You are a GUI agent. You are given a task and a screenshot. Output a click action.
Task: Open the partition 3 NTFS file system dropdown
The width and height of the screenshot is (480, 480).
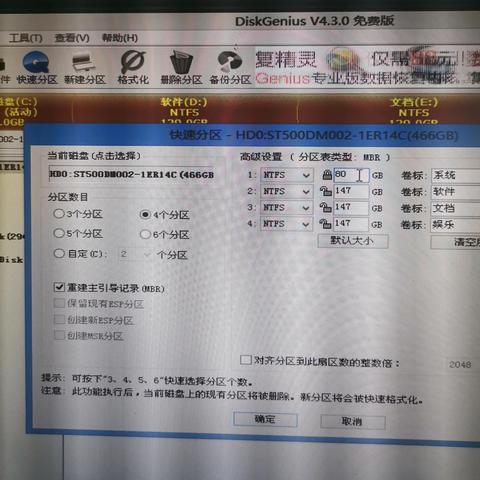(x=287, y=208)
